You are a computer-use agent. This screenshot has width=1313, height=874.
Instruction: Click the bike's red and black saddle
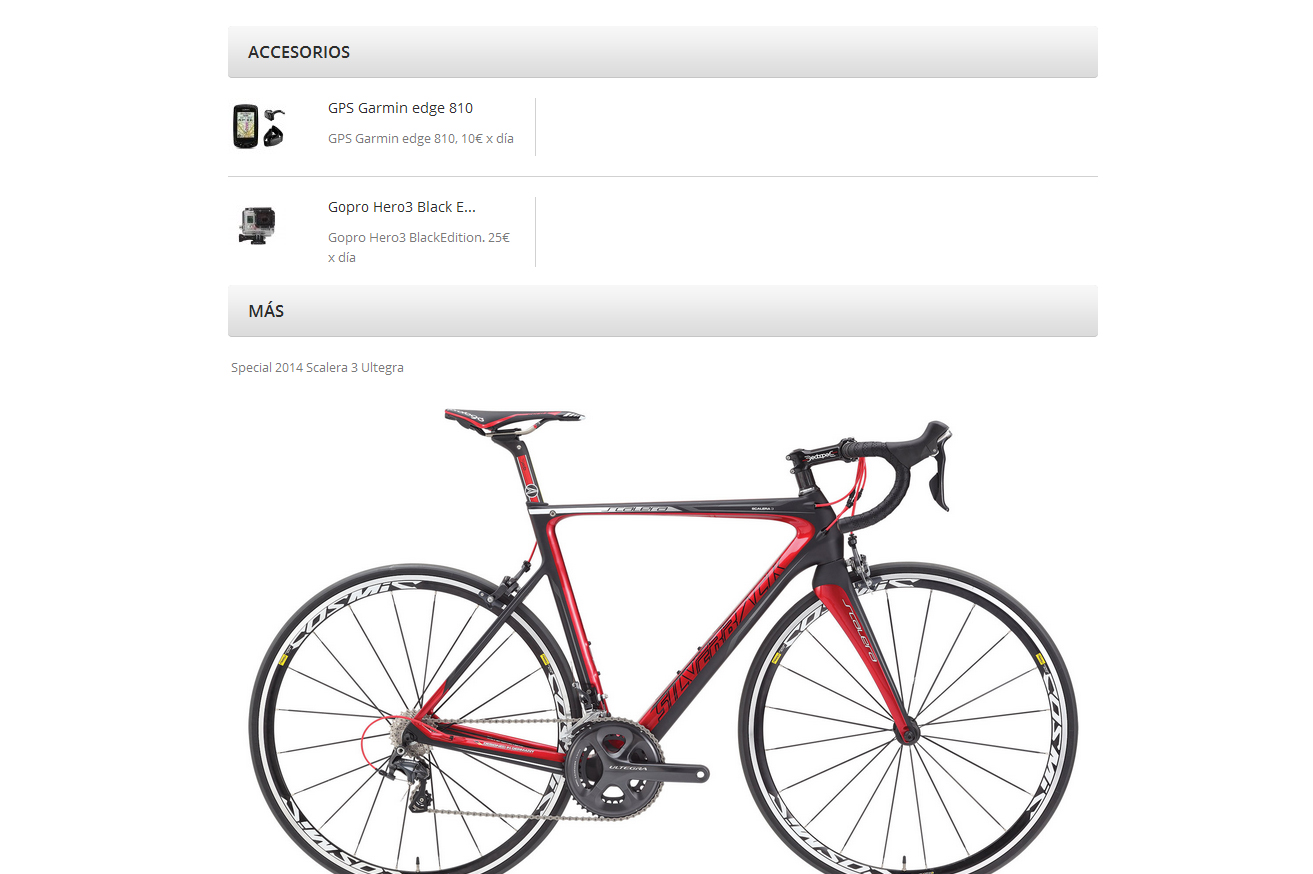(514, 418)
